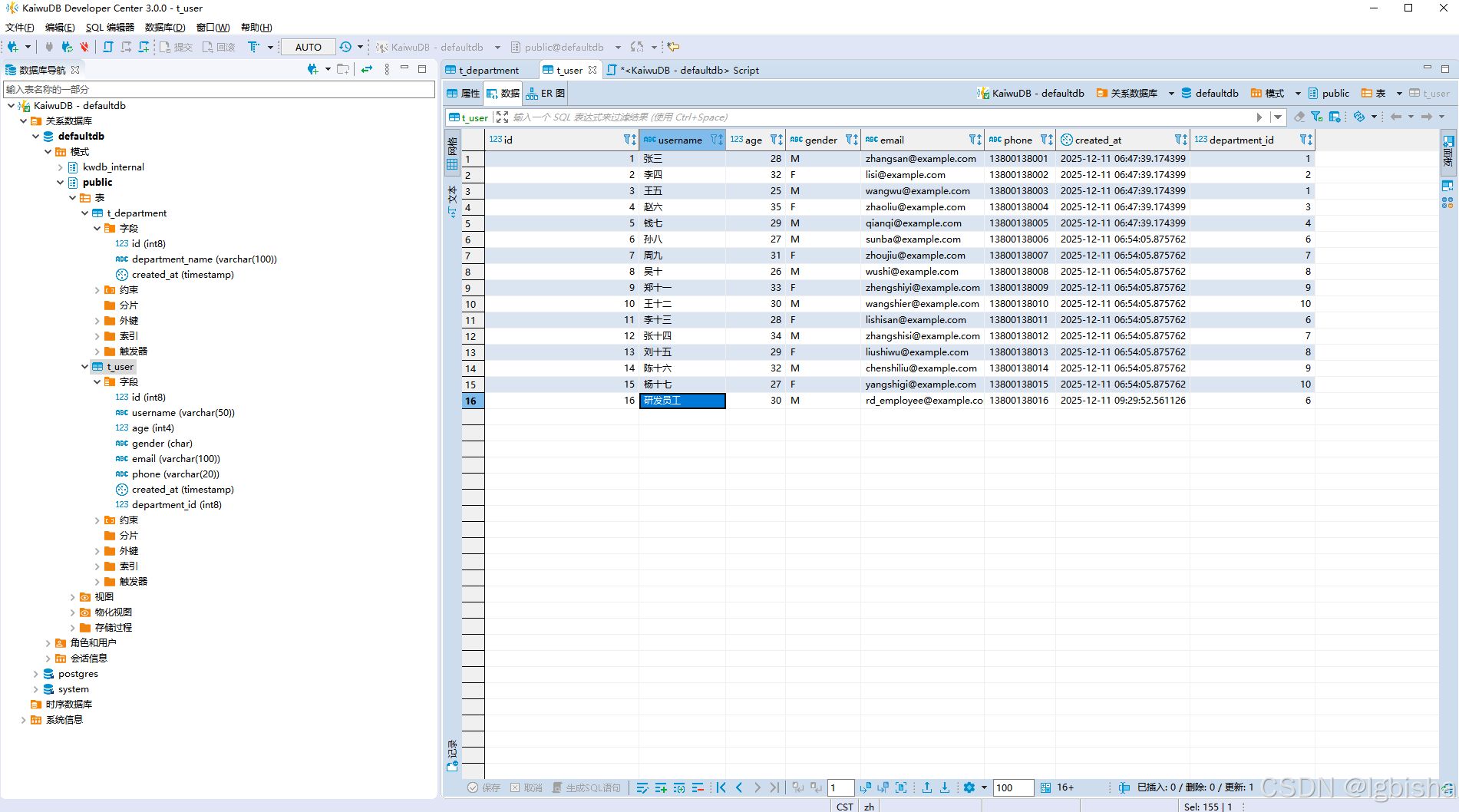Screen dimensions: 1459x812
Task: Toggle the record mode side button
Action: [452, 755]
